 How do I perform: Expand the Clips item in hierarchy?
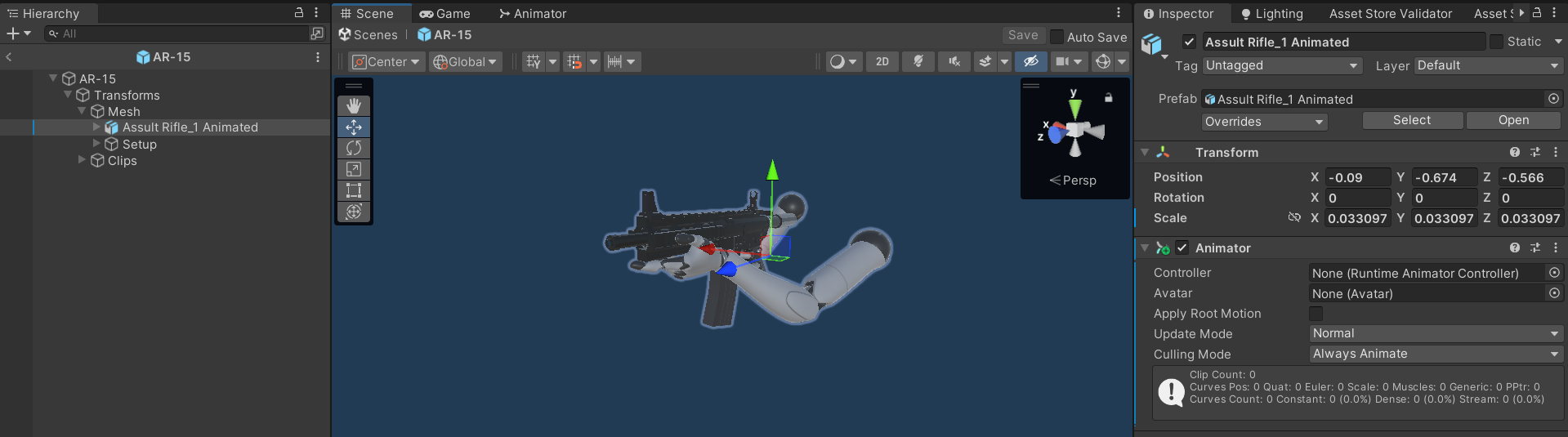[x=82, y=160]
